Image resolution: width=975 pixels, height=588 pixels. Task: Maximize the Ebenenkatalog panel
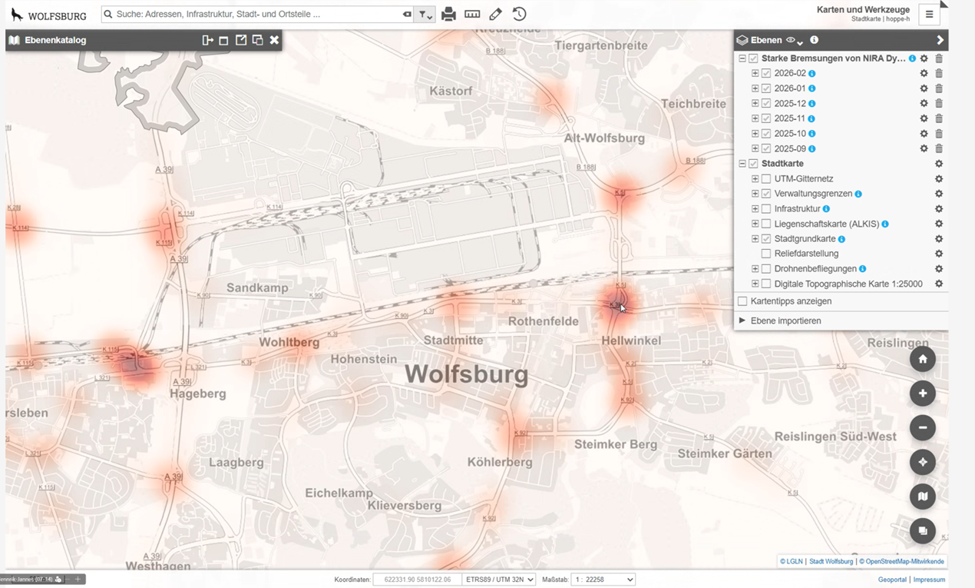224,40
